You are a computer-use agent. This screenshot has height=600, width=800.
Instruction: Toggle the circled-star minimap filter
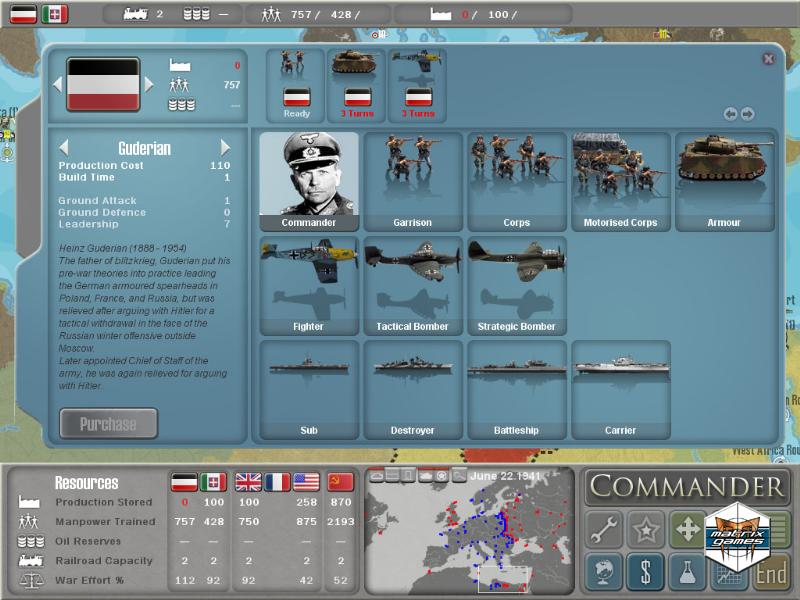click(442, 476)
